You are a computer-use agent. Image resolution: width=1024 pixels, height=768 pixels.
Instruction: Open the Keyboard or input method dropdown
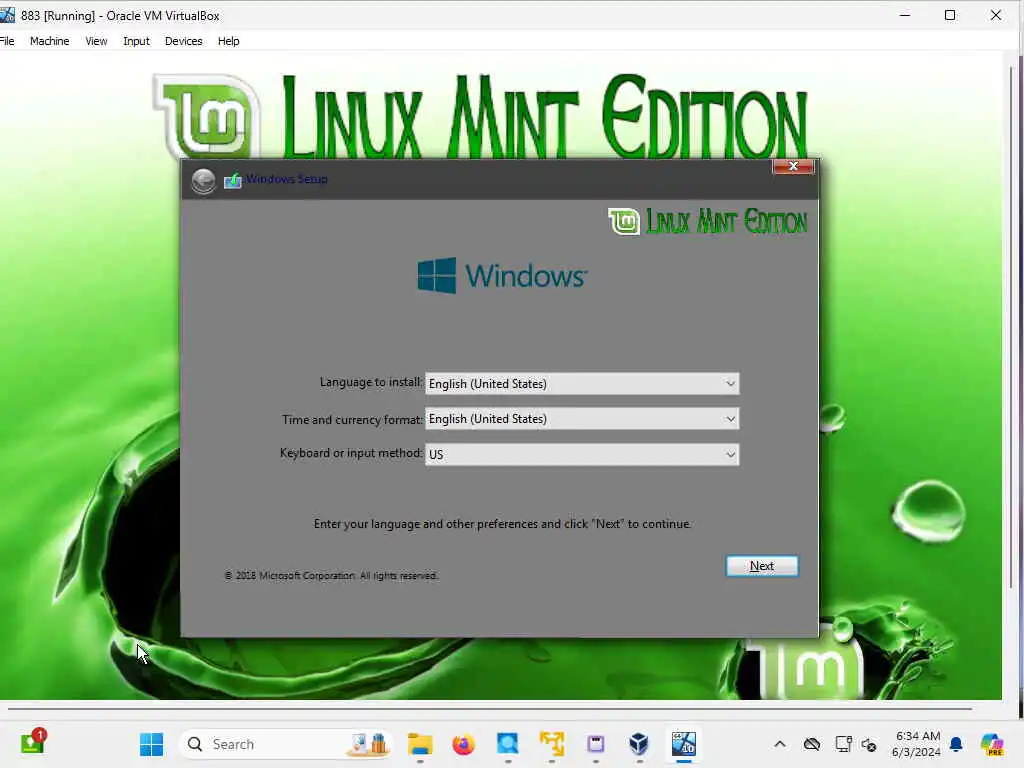point(582,454)
